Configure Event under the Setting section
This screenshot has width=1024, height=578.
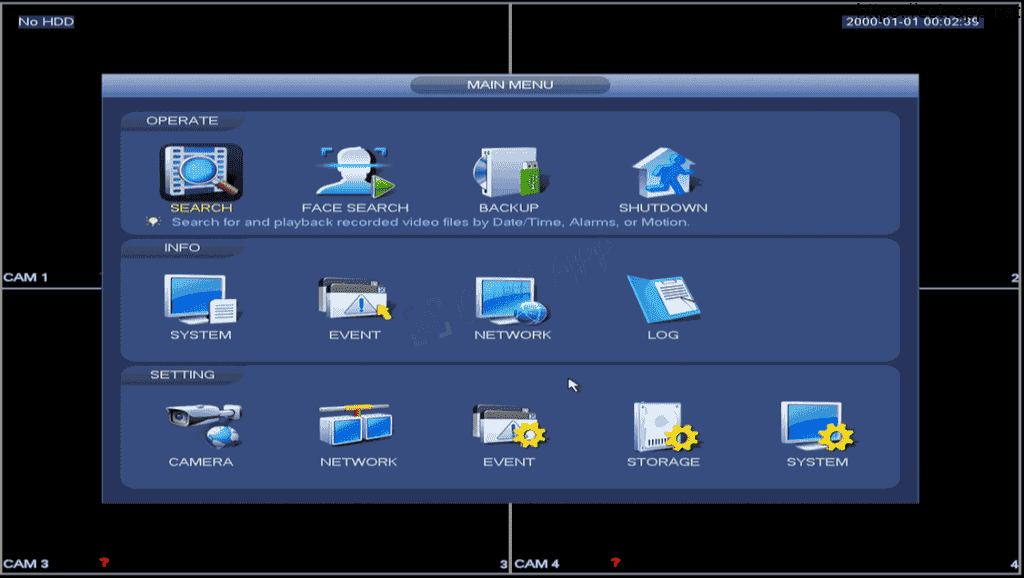click(509, 427)
